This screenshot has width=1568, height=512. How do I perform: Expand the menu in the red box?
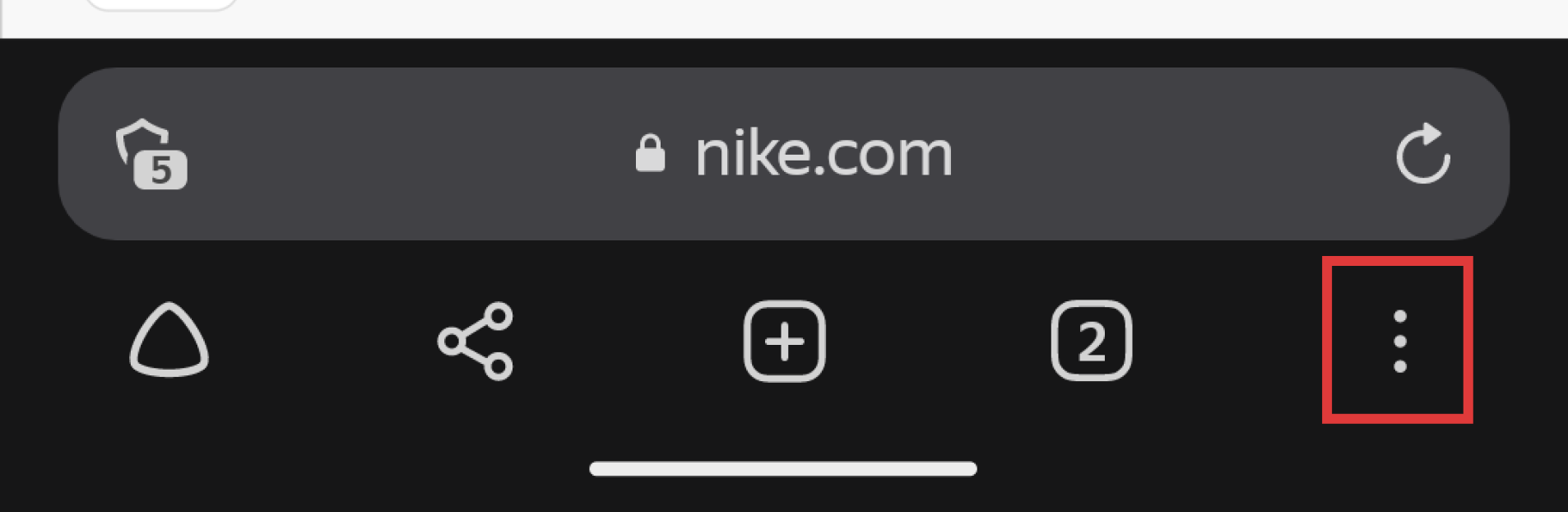pos(1399,341)
